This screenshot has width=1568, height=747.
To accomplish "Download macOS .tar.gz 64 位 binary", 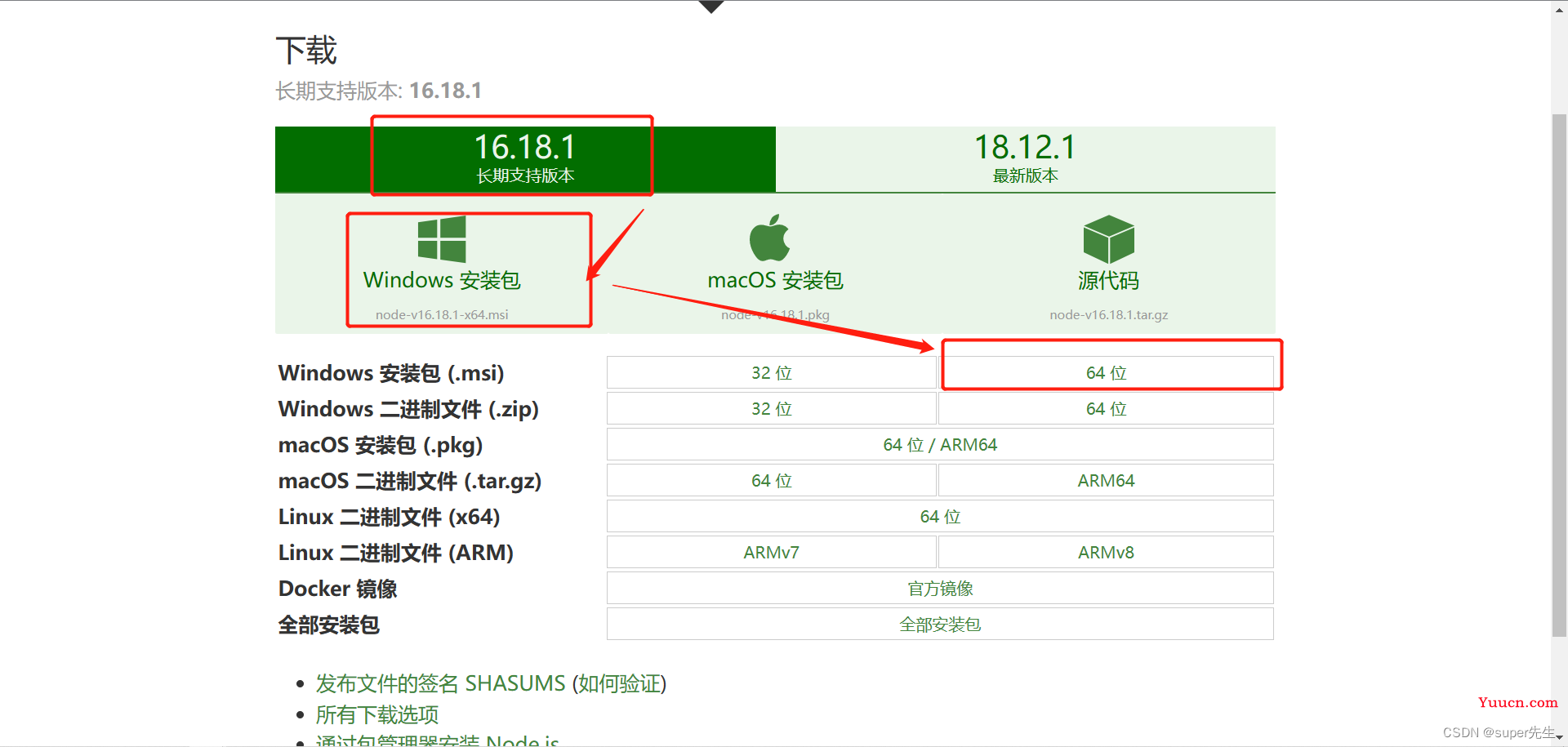I will click(x=772, y=480).
